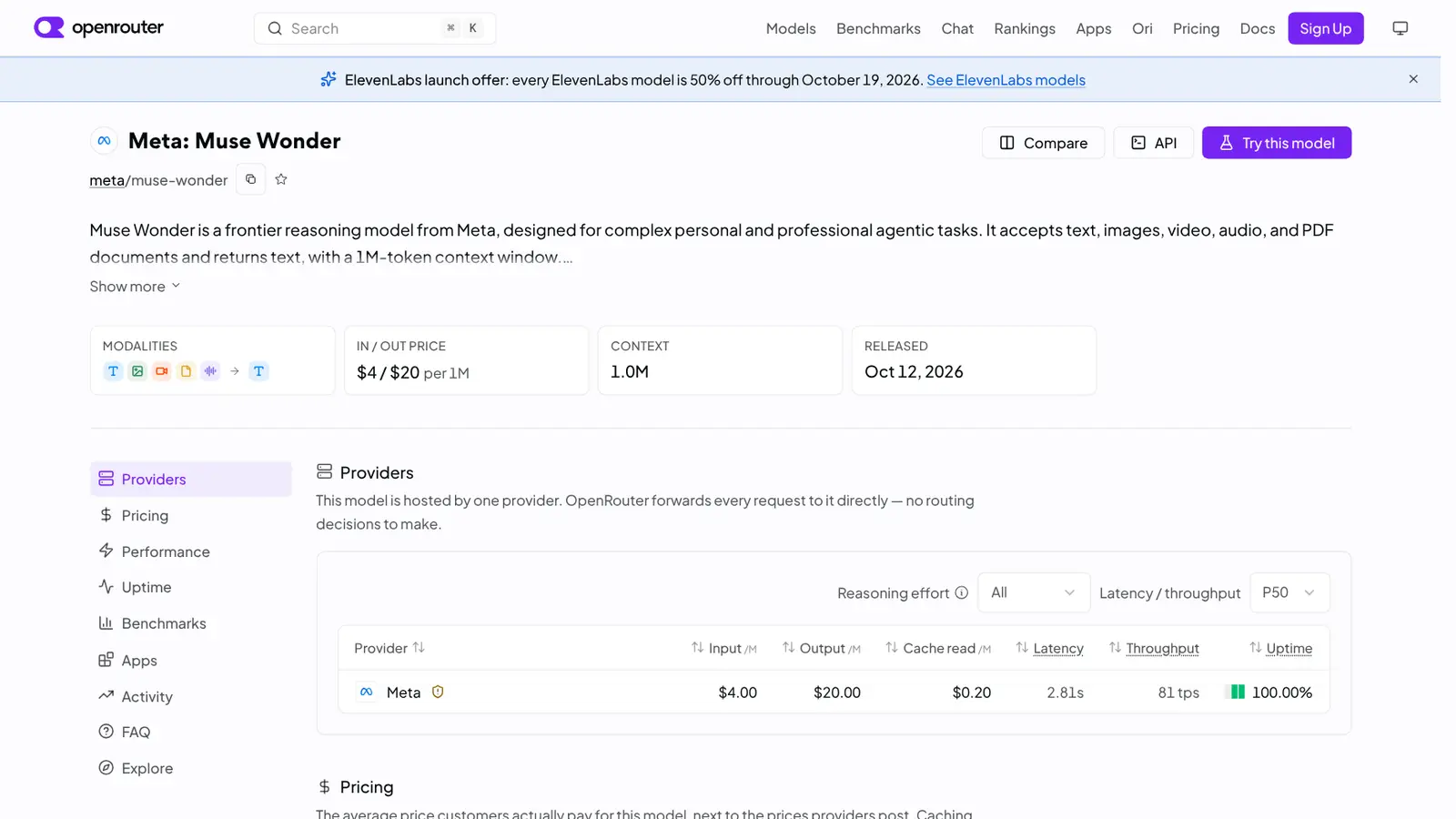Click the 1.0M context value

point(630,371)
